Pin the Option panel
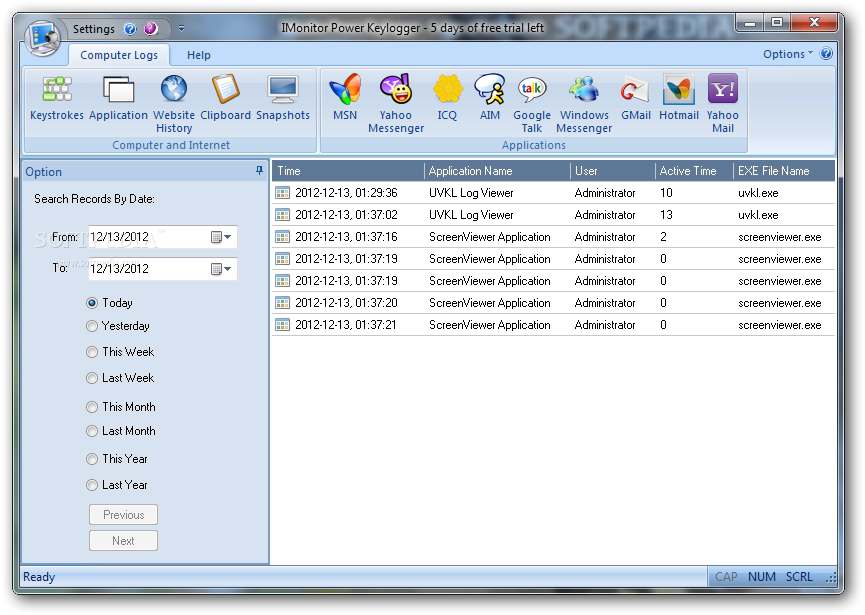The height and width of the screenshot is (615, 865). (259, 170)
